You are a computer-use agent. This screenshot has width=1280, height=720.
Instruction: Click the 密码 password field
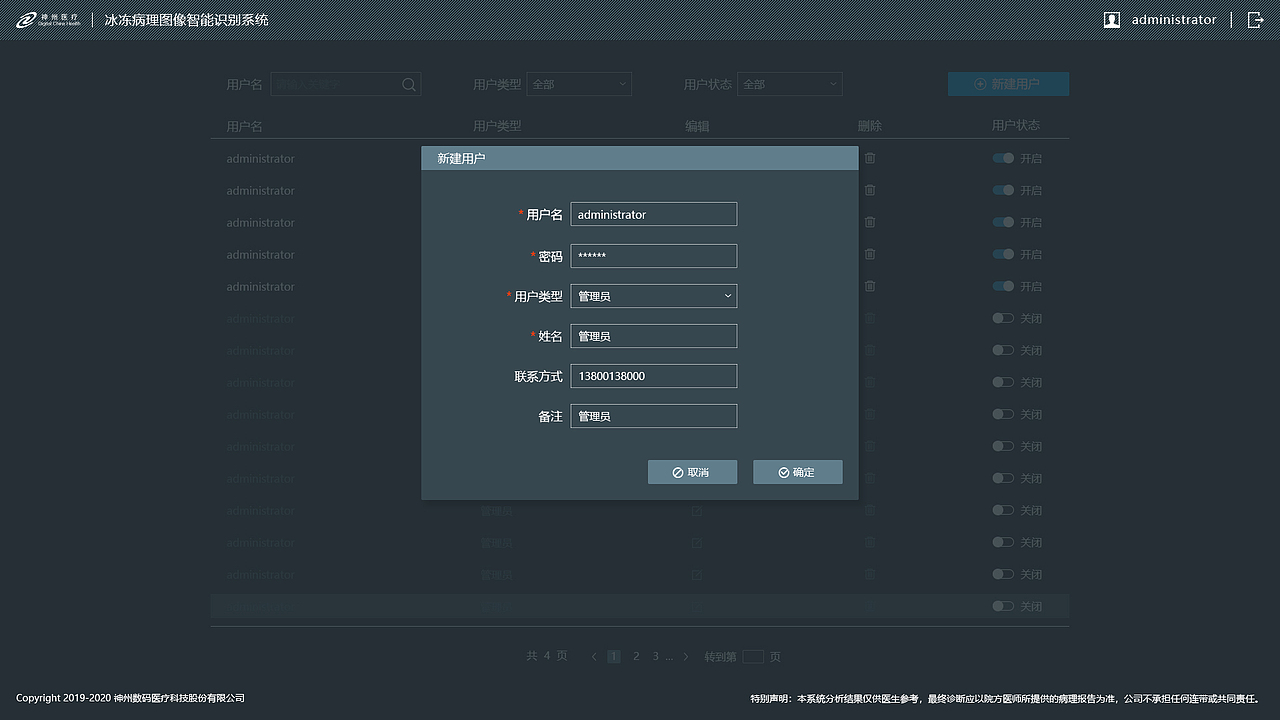click(x=654, y=256)
